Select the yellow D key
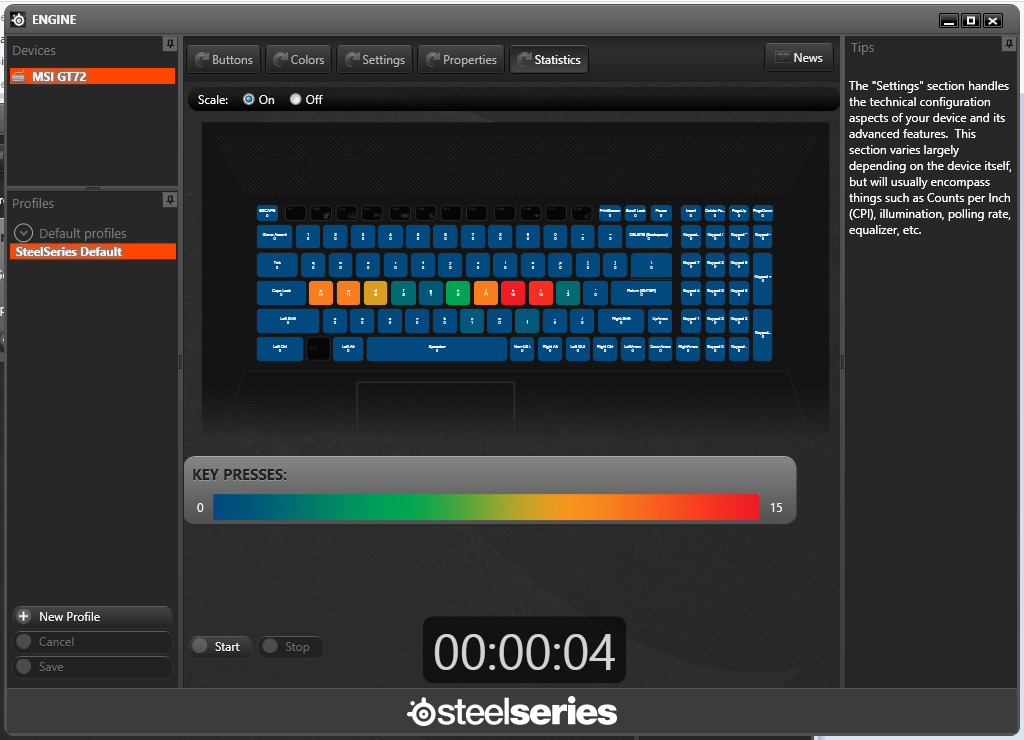The image size is (1024, 740). pos(376,293)
